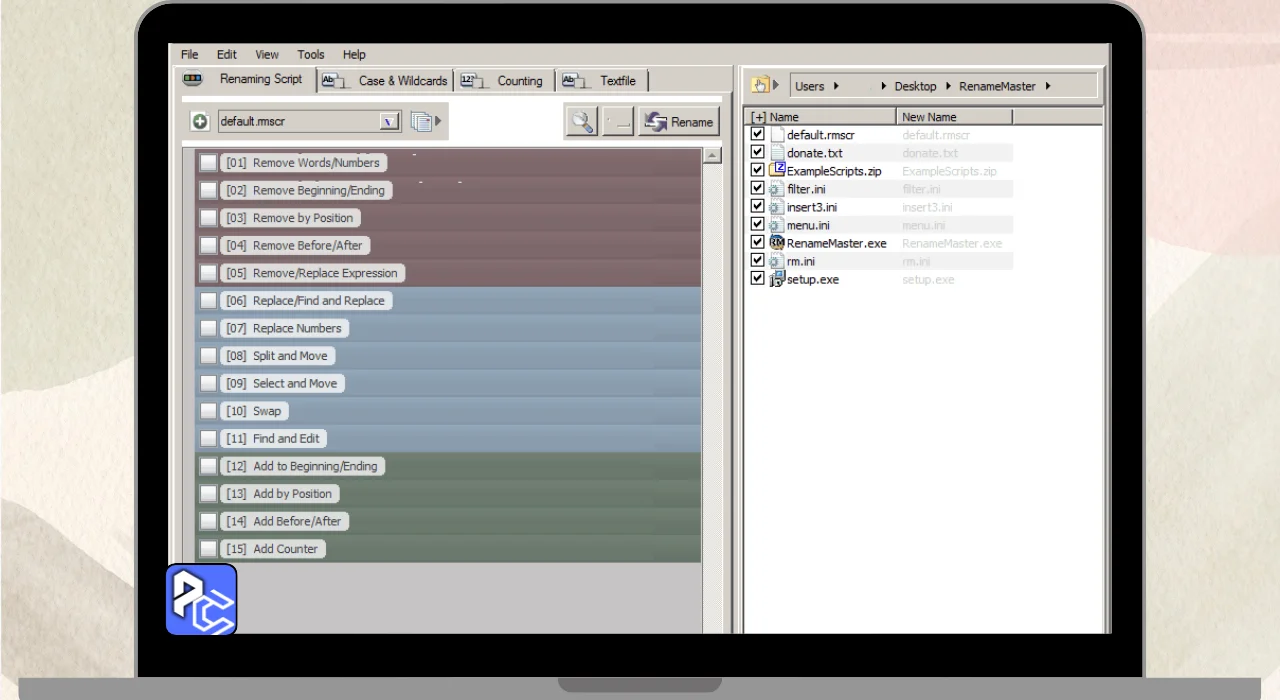Click the Users path segment
This screenshot has width=1280, height=700.
(809, 86)
